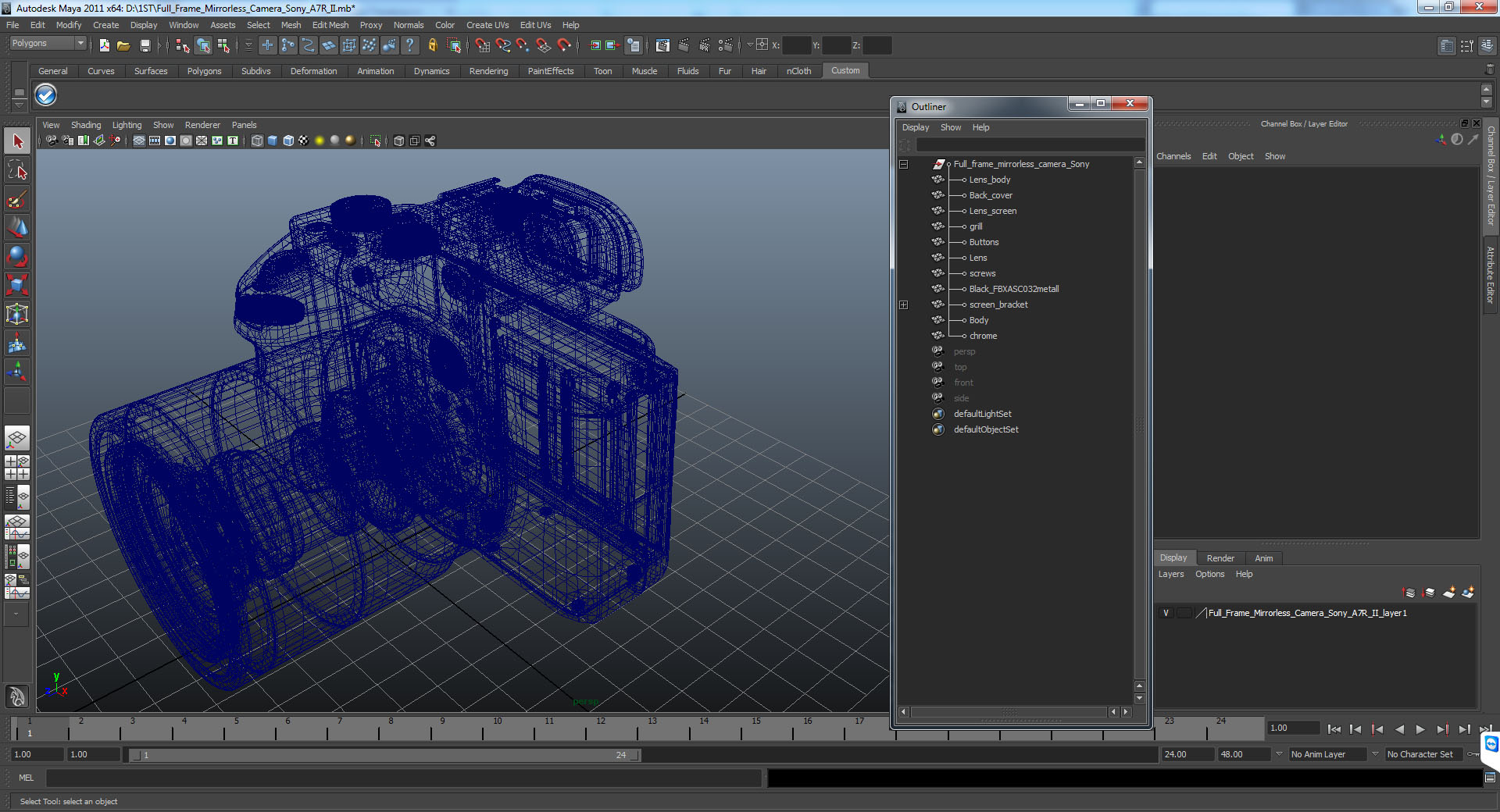Click the range slider bar
The height and width of the screenshot is (812, 1500).
[384, 755]
